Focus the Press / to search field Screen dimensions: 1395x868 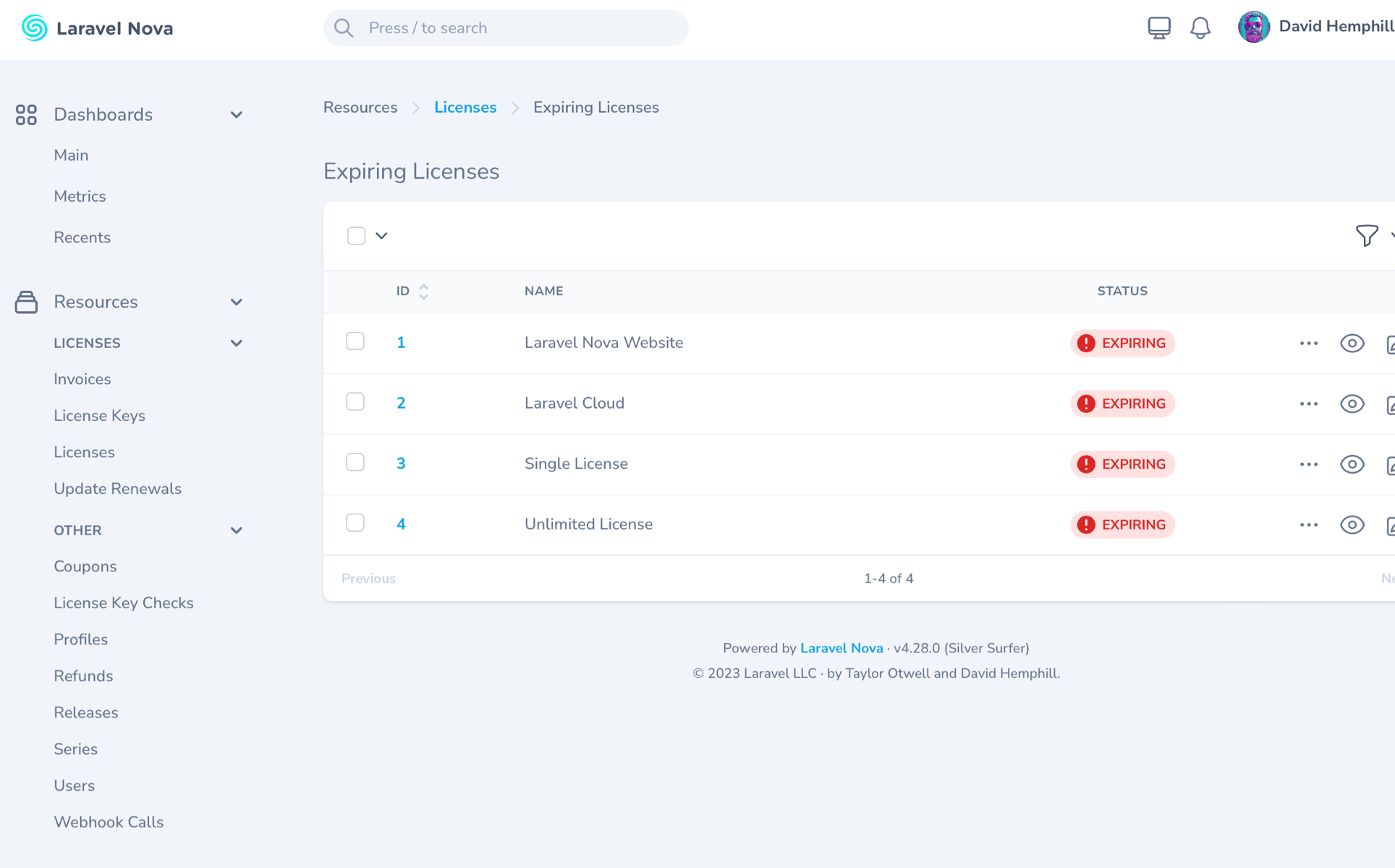coord(506,28)
